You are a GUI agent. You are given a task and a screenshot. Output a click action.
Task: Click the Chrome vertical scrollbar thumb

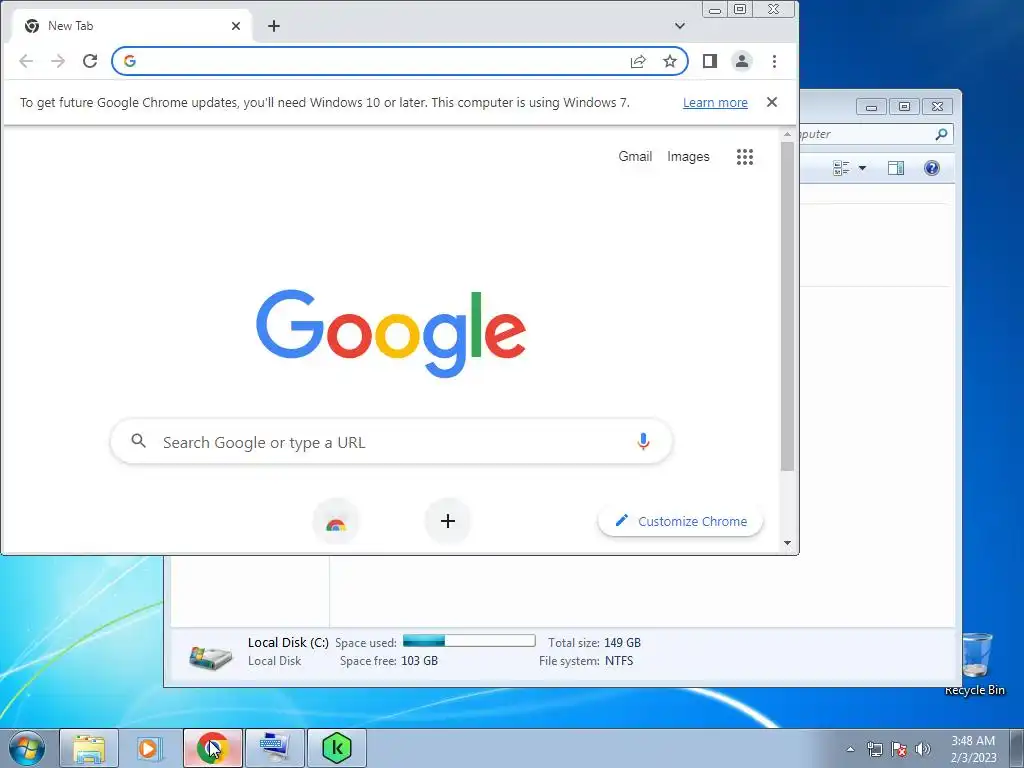(x=788, y=306)
